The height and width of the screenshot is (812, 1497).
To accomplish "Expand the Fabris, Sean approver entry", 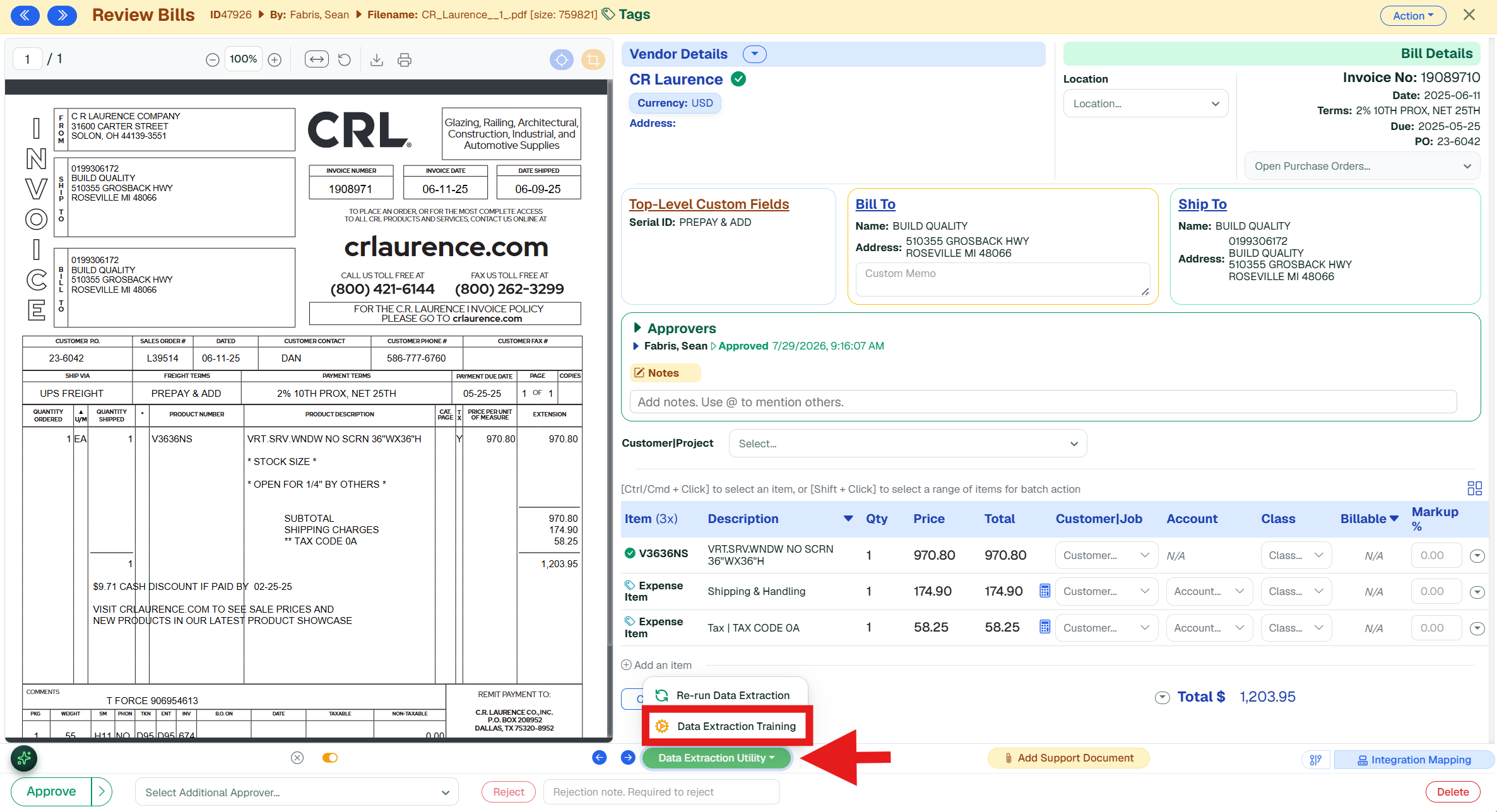I will point(636,346).
